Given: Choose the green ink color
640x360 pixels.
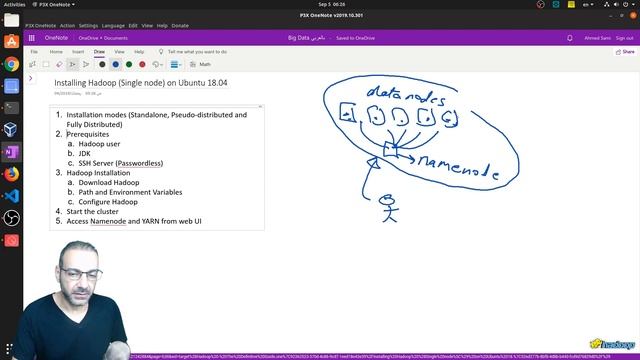Looking at the screenshot, I should (129, 64).
